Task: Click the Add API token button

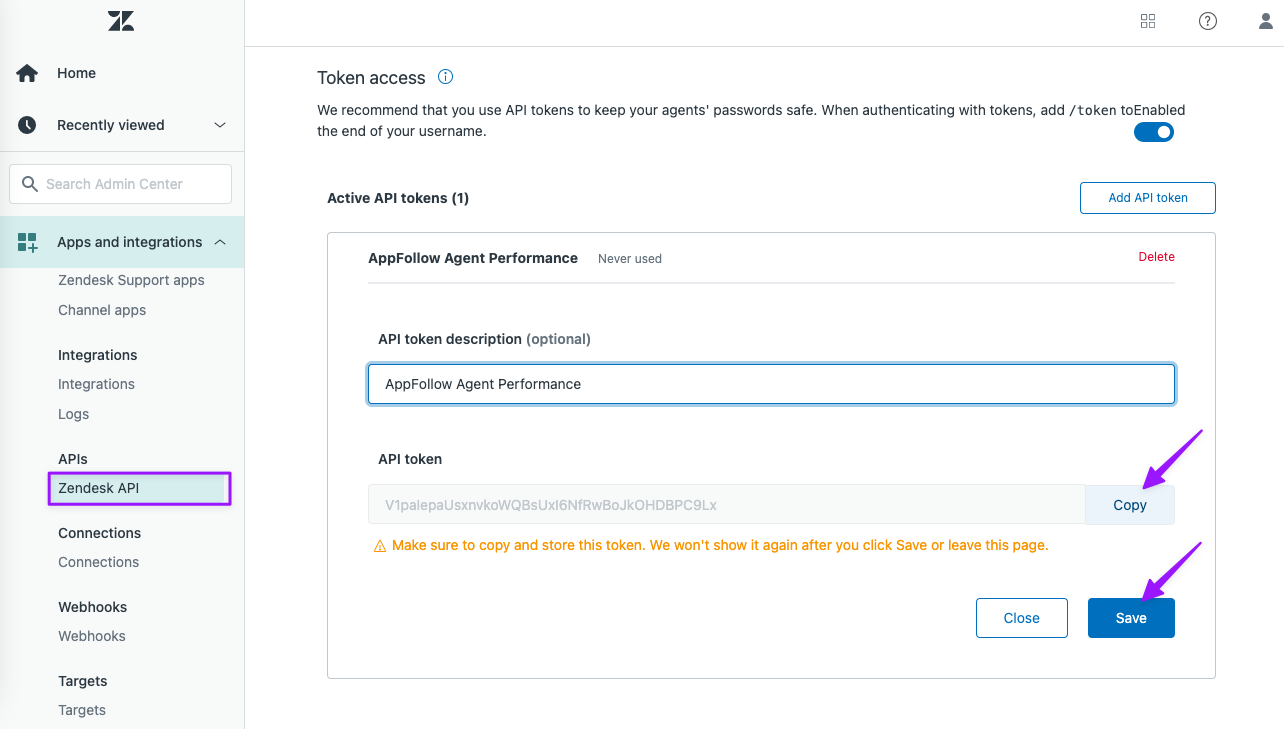Action: (1148, 198)
